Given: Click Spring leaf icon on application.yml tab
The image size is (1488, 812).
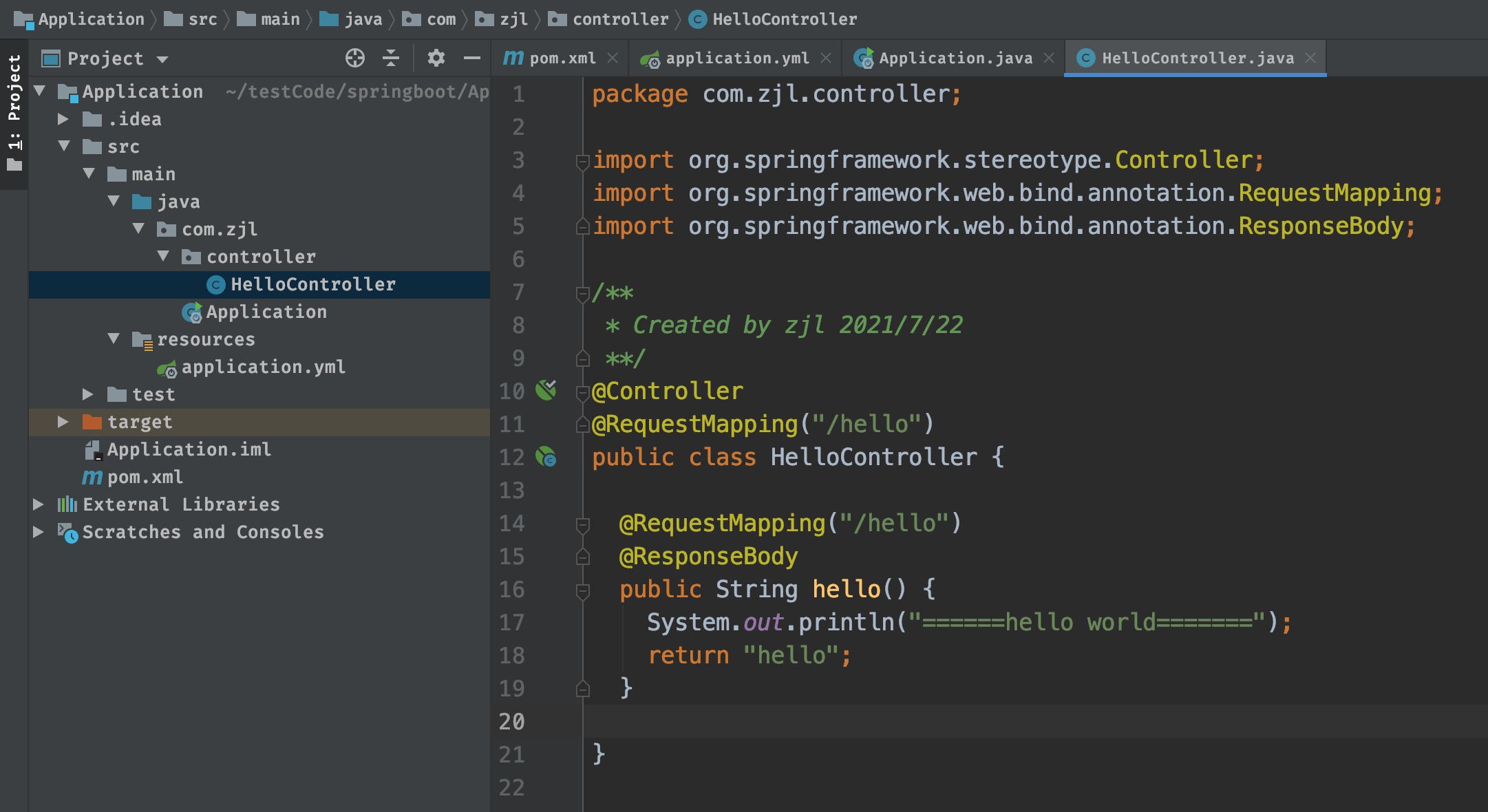Looking at the screenshot, I should (650, 59).
